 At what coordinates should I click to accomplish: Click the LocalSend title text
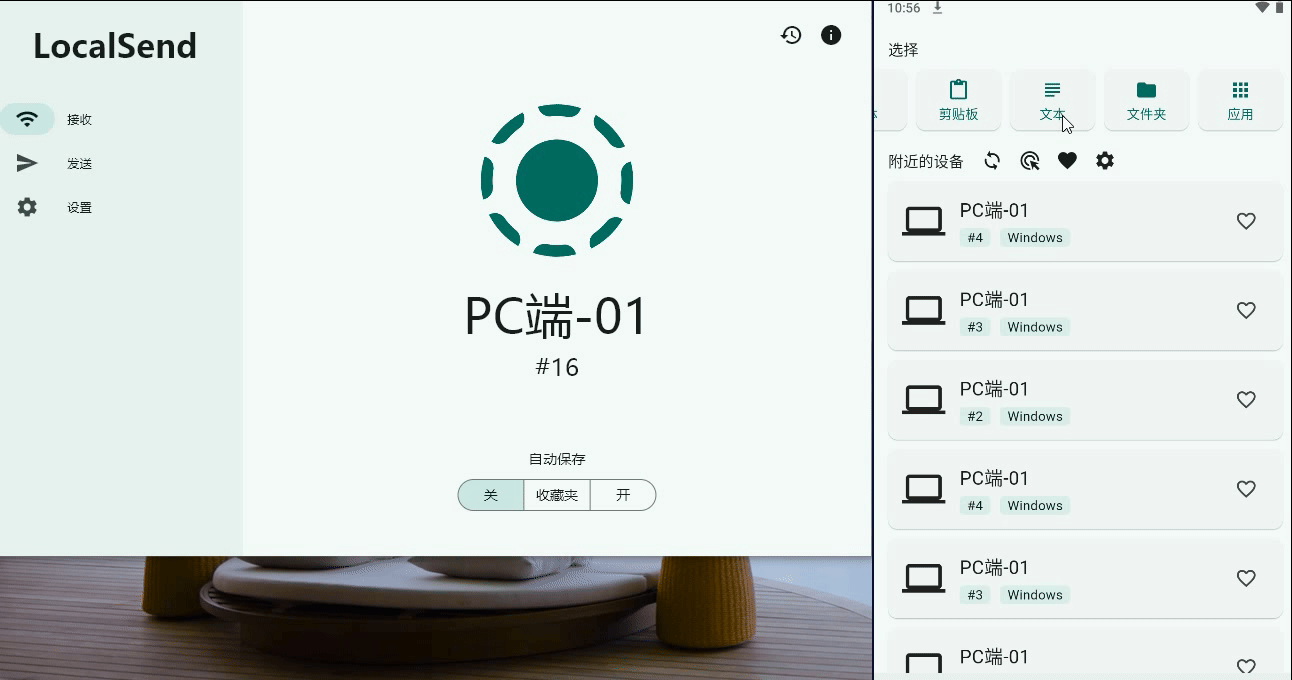click(x=115, y=46)
